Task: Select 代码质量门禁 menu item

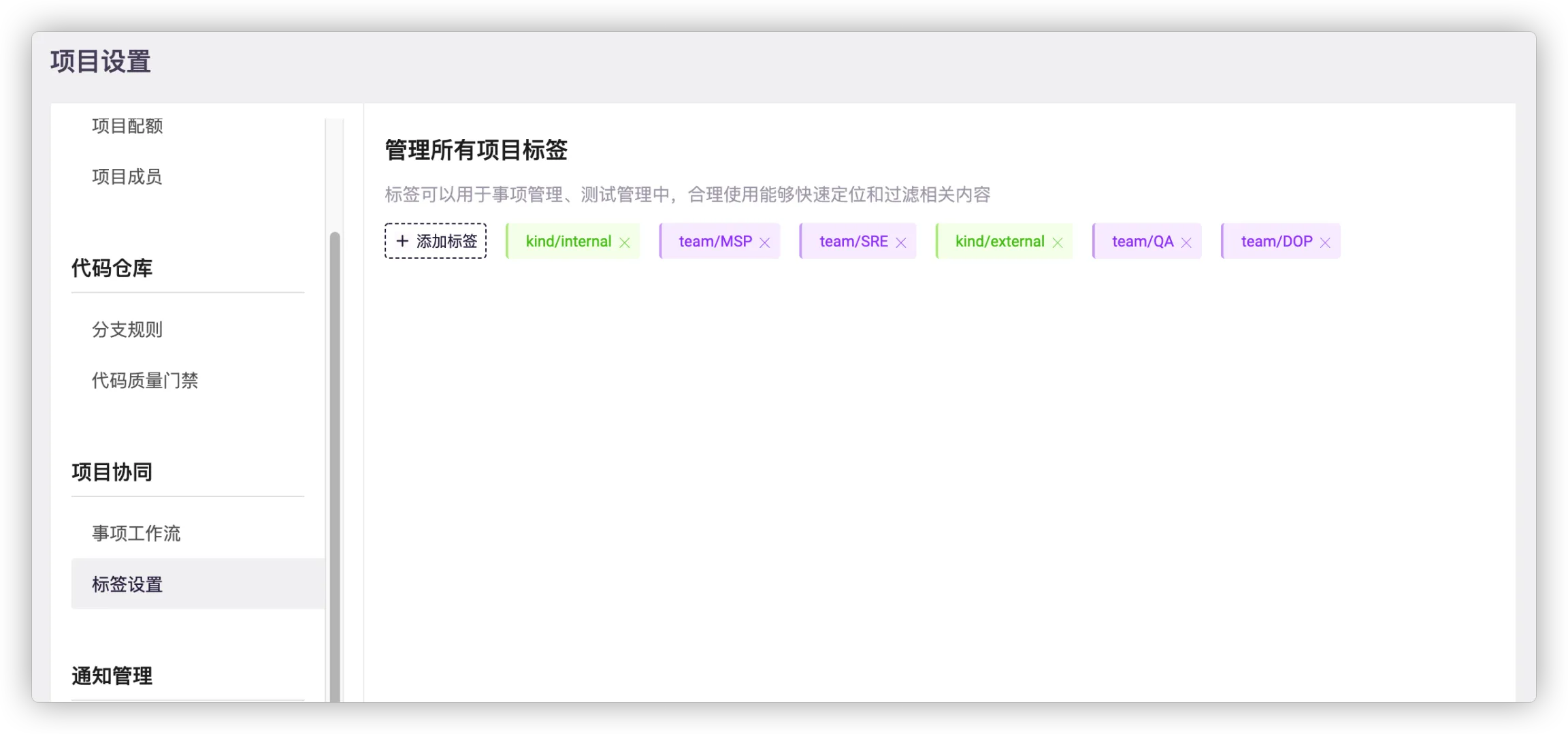Action: pos(145,381)
